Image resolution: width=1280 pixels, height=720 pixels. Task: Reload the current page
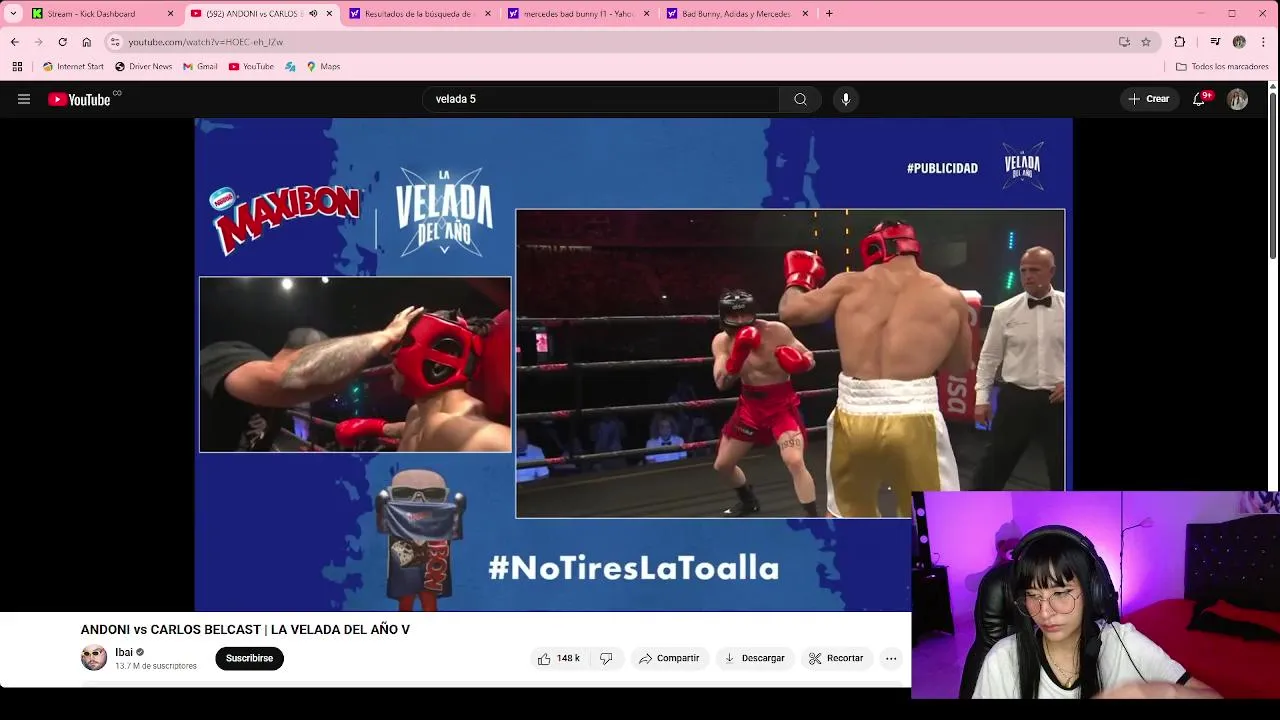coord(62,42)
